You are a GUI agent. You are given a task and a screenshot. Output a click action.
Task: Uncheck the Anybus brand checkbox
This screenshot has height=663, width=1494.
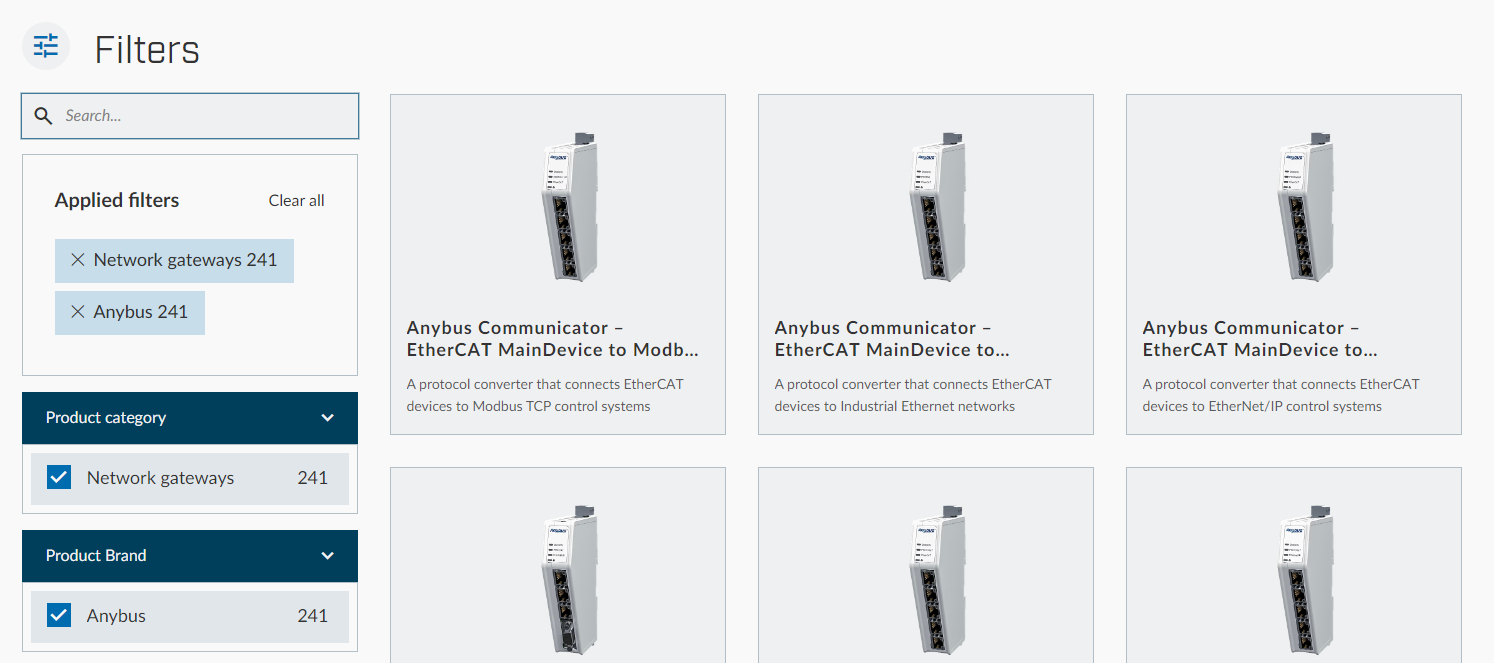[59, 616]
